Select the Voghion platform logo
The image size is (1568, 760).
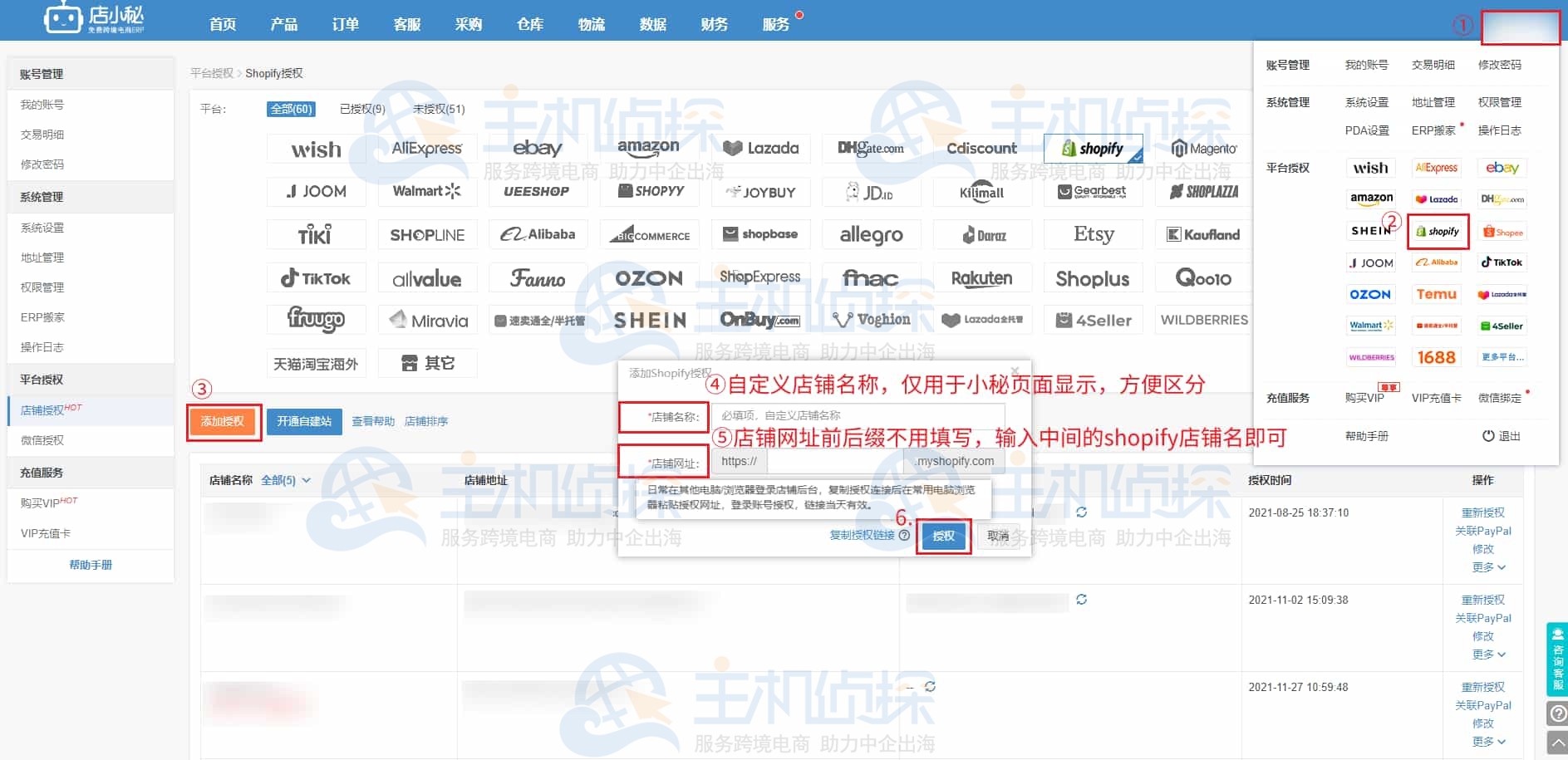(x=871, y=320)
